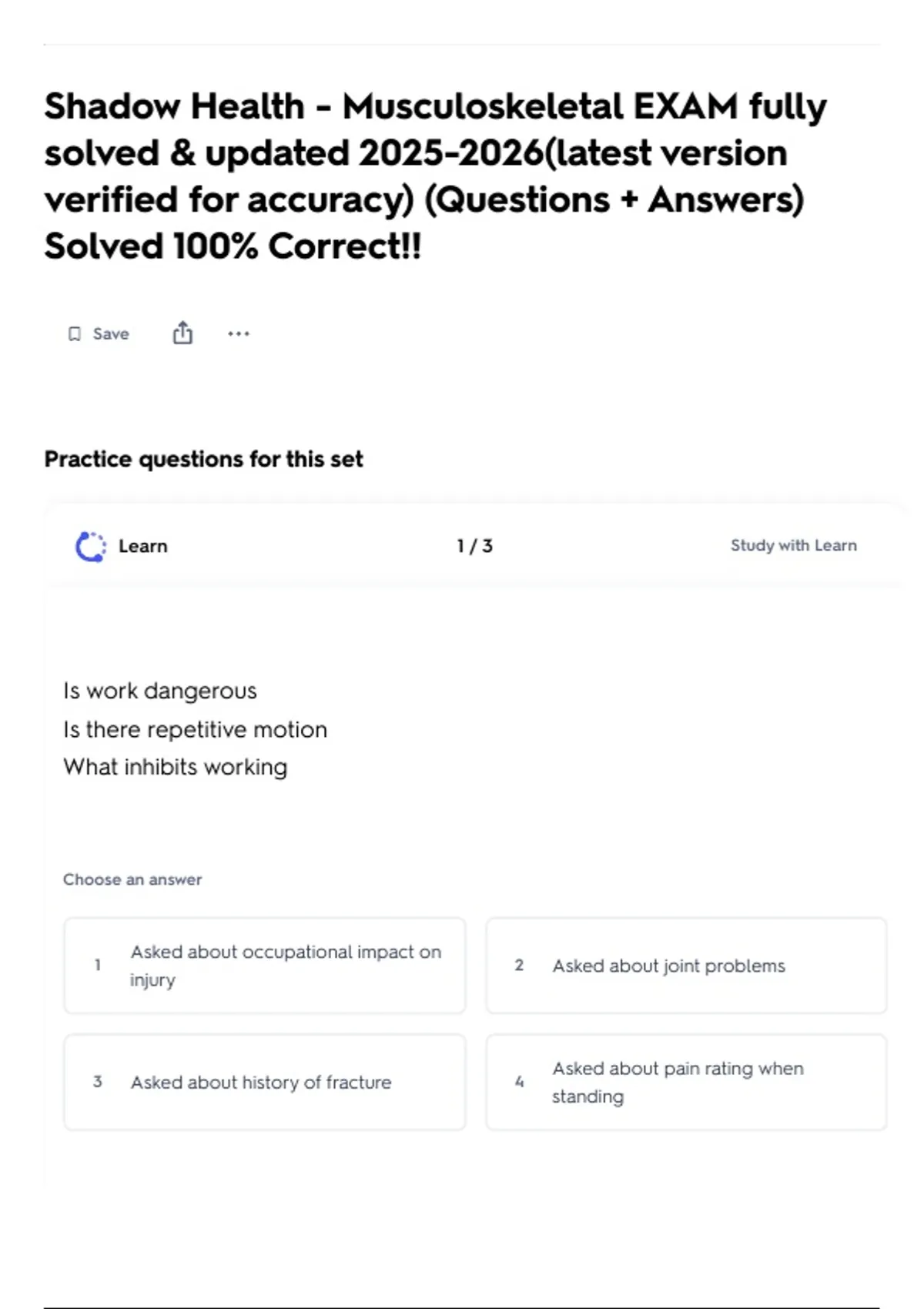Screen dimensions: 924x1309
Task: Click the 1 / 3 question counter
Action: click(474, 546)
